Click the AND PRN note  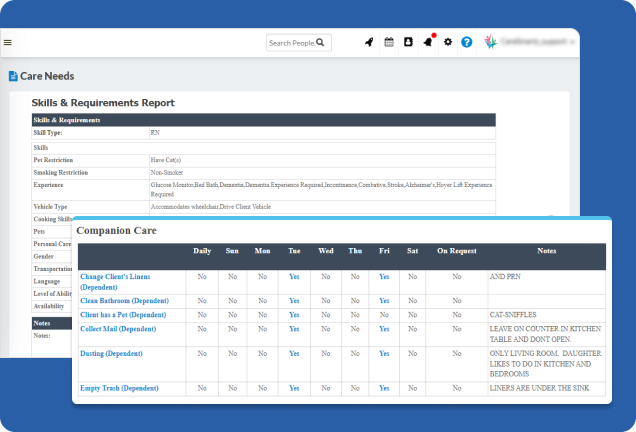coord(505,277)
